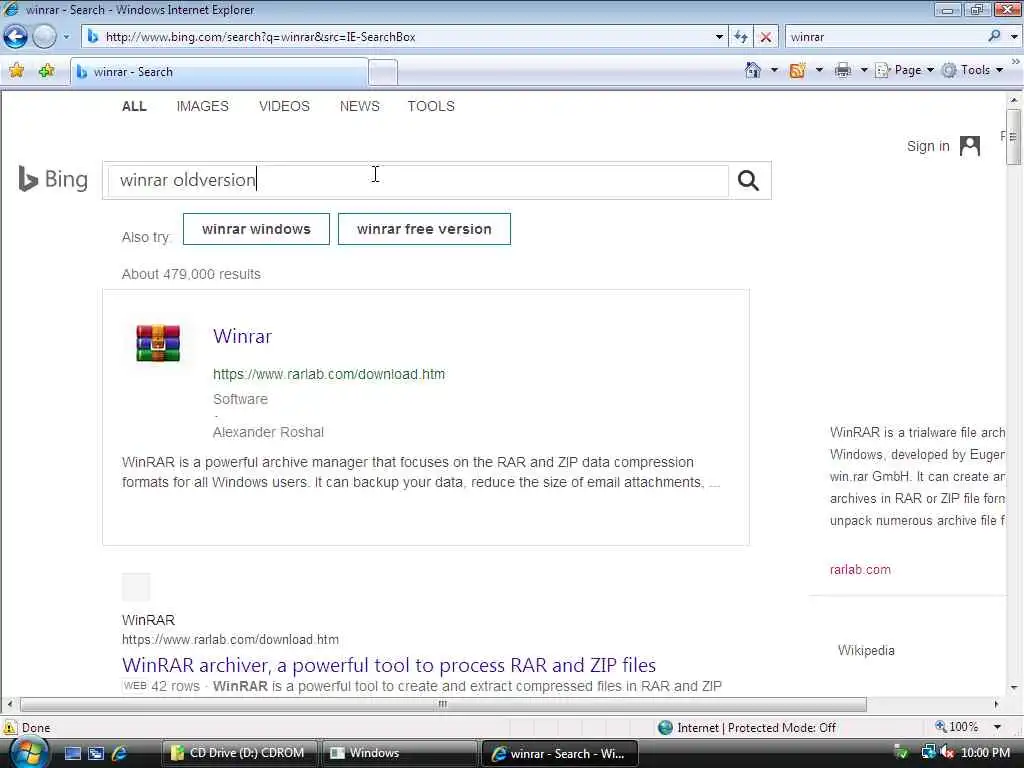Click the Home icon in the toolbar

click(752, 70)
